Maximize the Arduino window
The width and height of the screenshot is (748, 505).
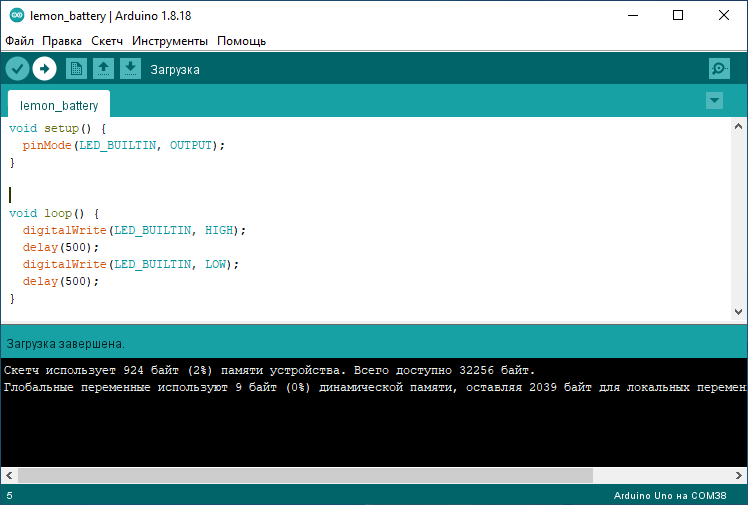(x=678, y=15)
